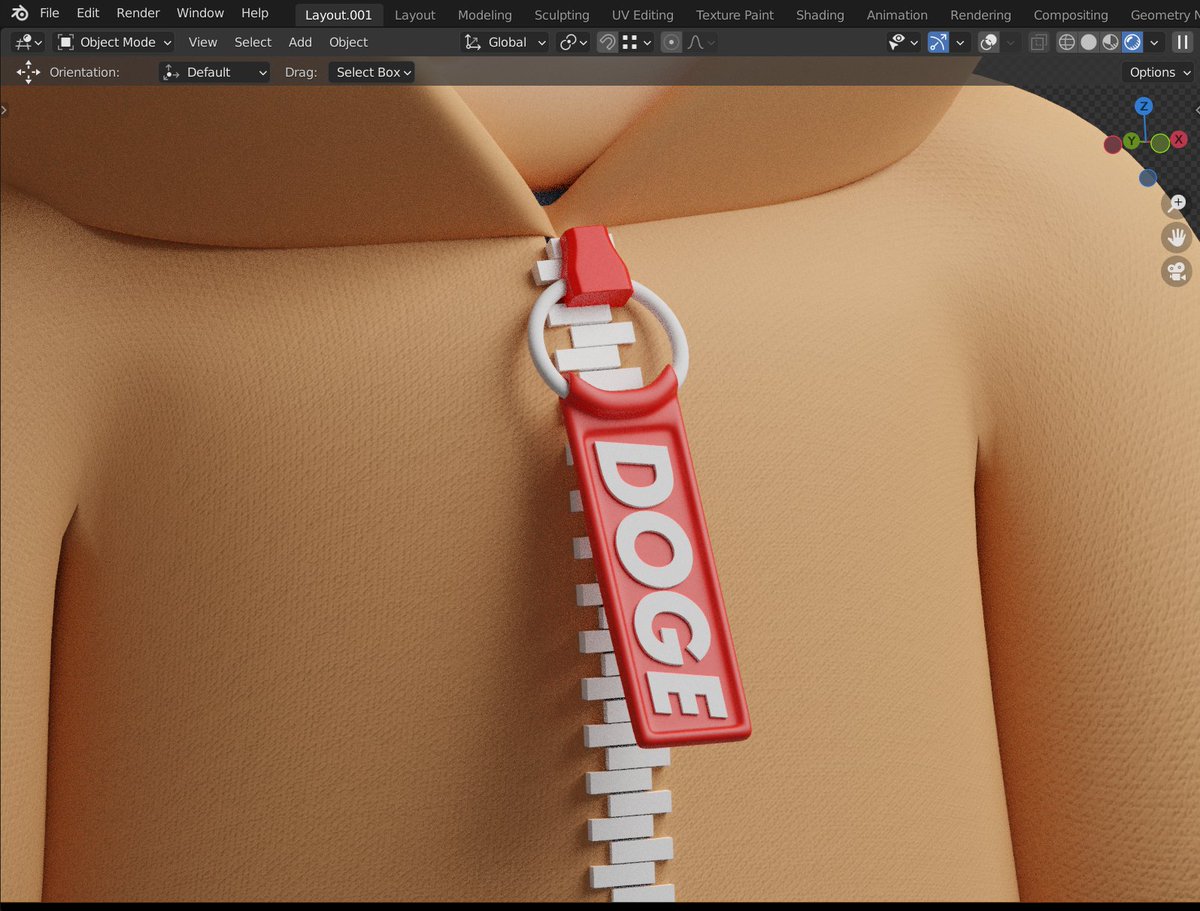Open the viewport View menu
This screenshot has height=911, width=1200.
[x=203, y=42]
